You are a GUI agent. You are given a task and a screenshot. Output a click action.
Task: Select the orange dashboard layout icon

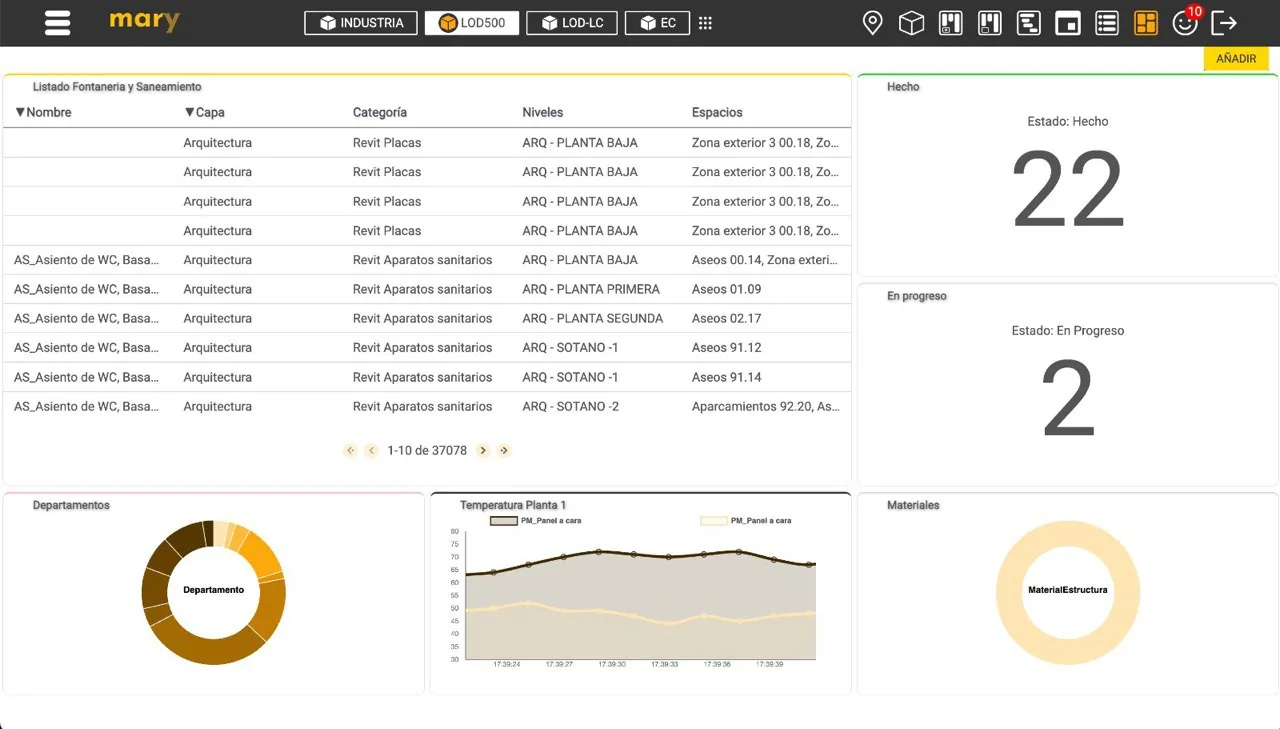(x=1146, y=23)
